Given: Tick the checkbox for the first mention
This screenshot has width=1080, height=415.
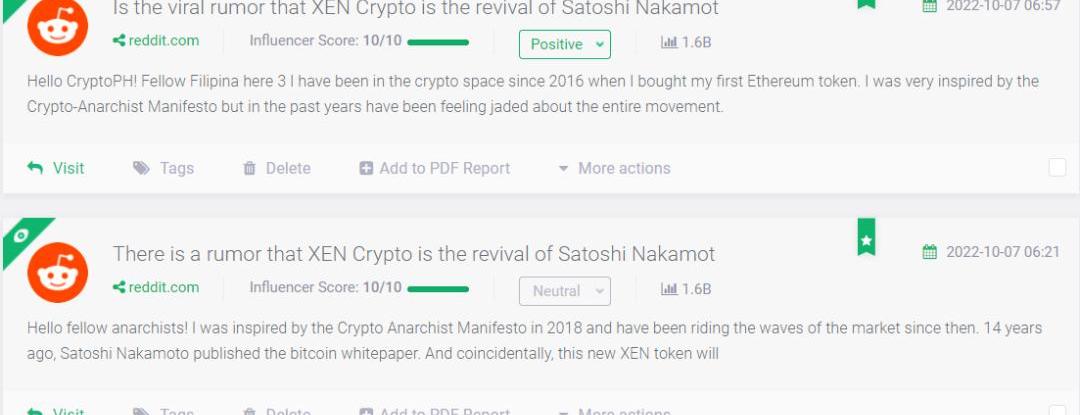Looking at the screenshot, I should [1057, 167].
